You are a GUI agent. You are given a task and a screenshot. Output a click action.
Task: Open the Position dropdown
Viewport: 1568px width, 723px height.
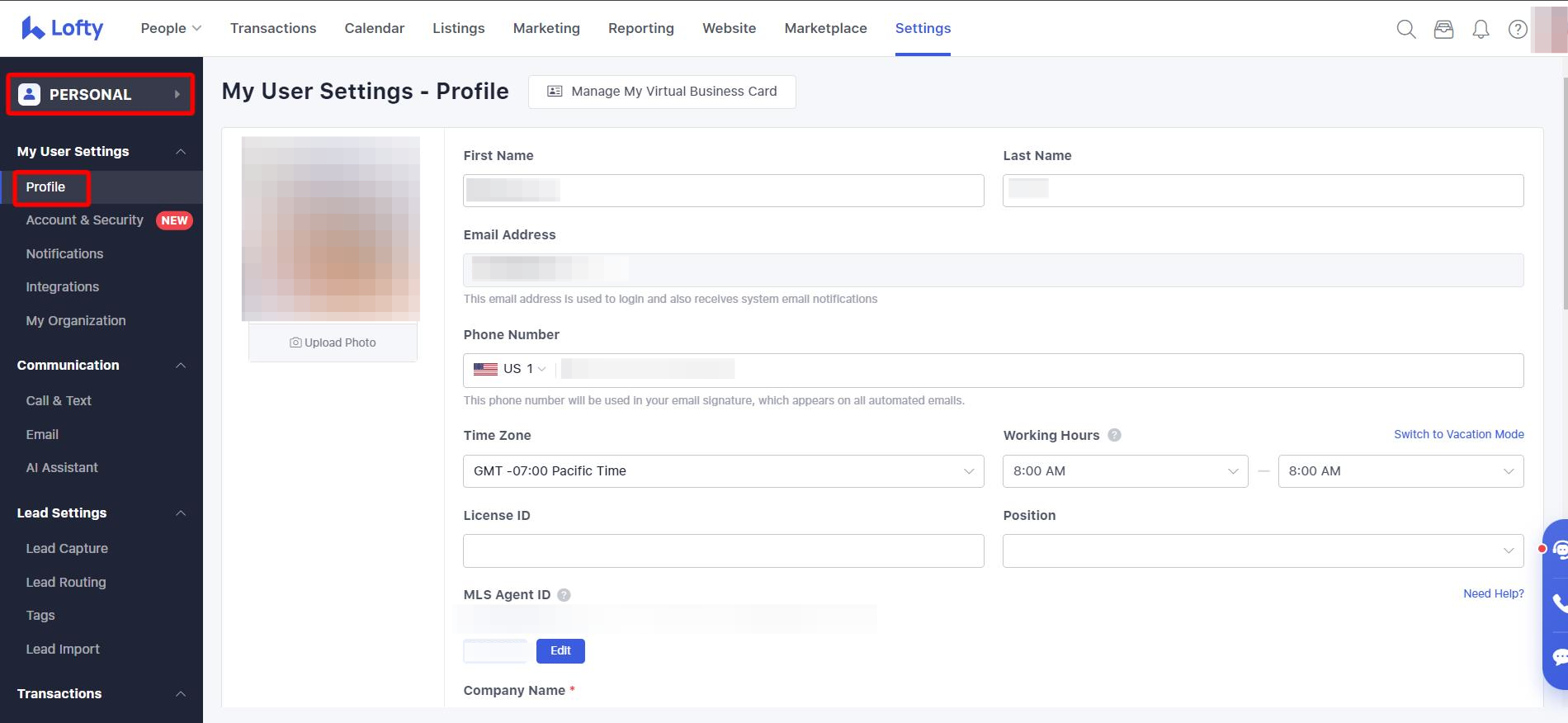(1263, 551)
